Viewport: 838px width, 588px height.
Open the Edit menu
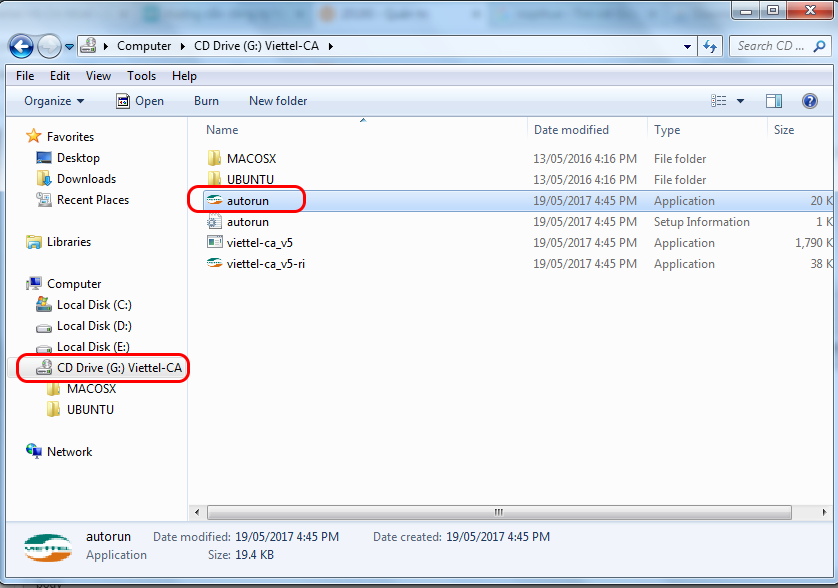click(60, 76)
